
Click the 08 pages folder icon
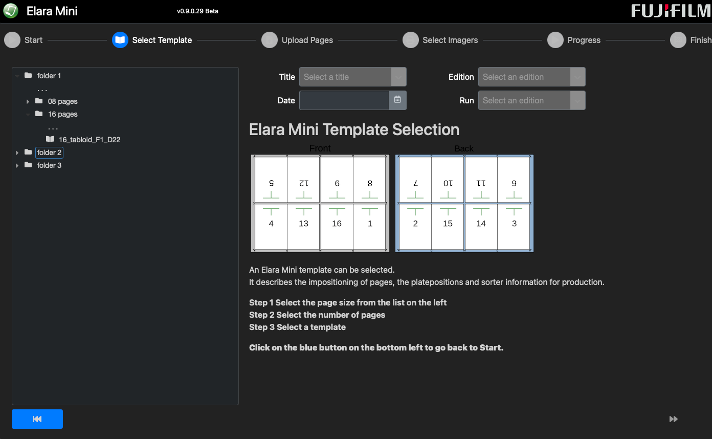pos(39,101)
